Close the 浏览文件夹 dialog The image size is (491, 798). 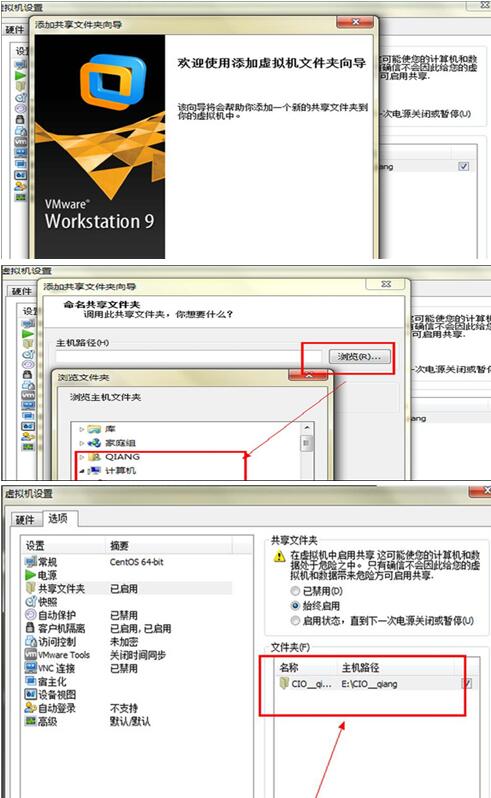coord(308,376)
